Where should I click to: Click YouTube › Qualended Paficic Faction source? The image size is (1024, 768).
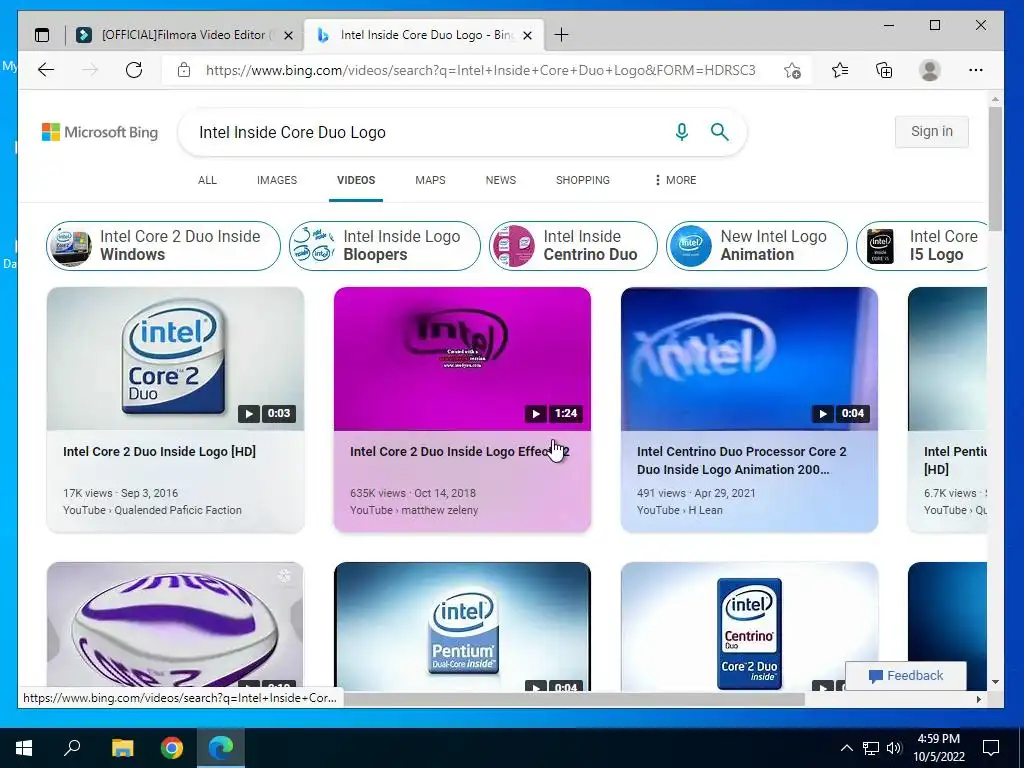[x=152, y=511]
